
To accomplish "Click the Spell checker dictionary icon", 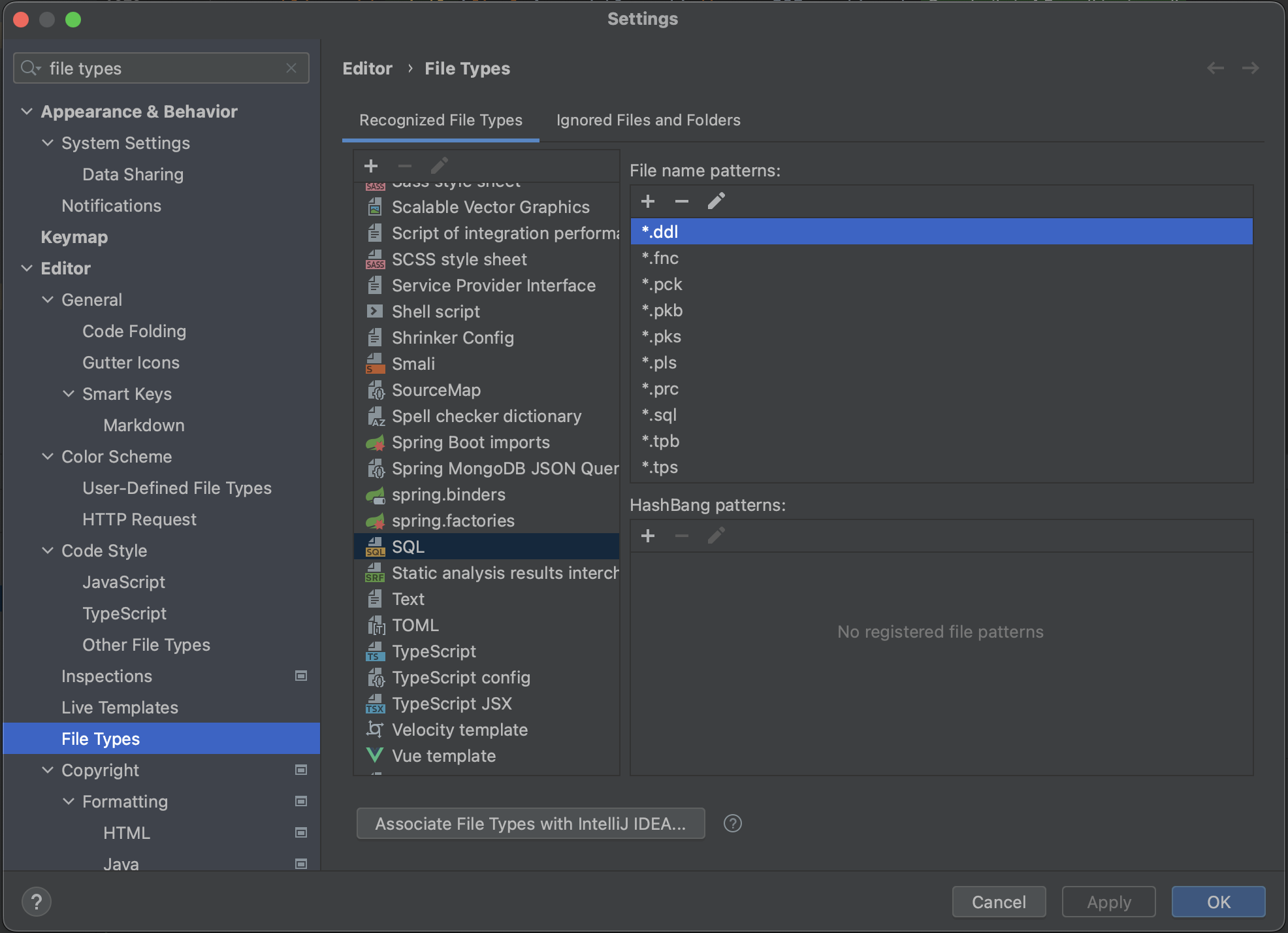I will coord(375,416).
